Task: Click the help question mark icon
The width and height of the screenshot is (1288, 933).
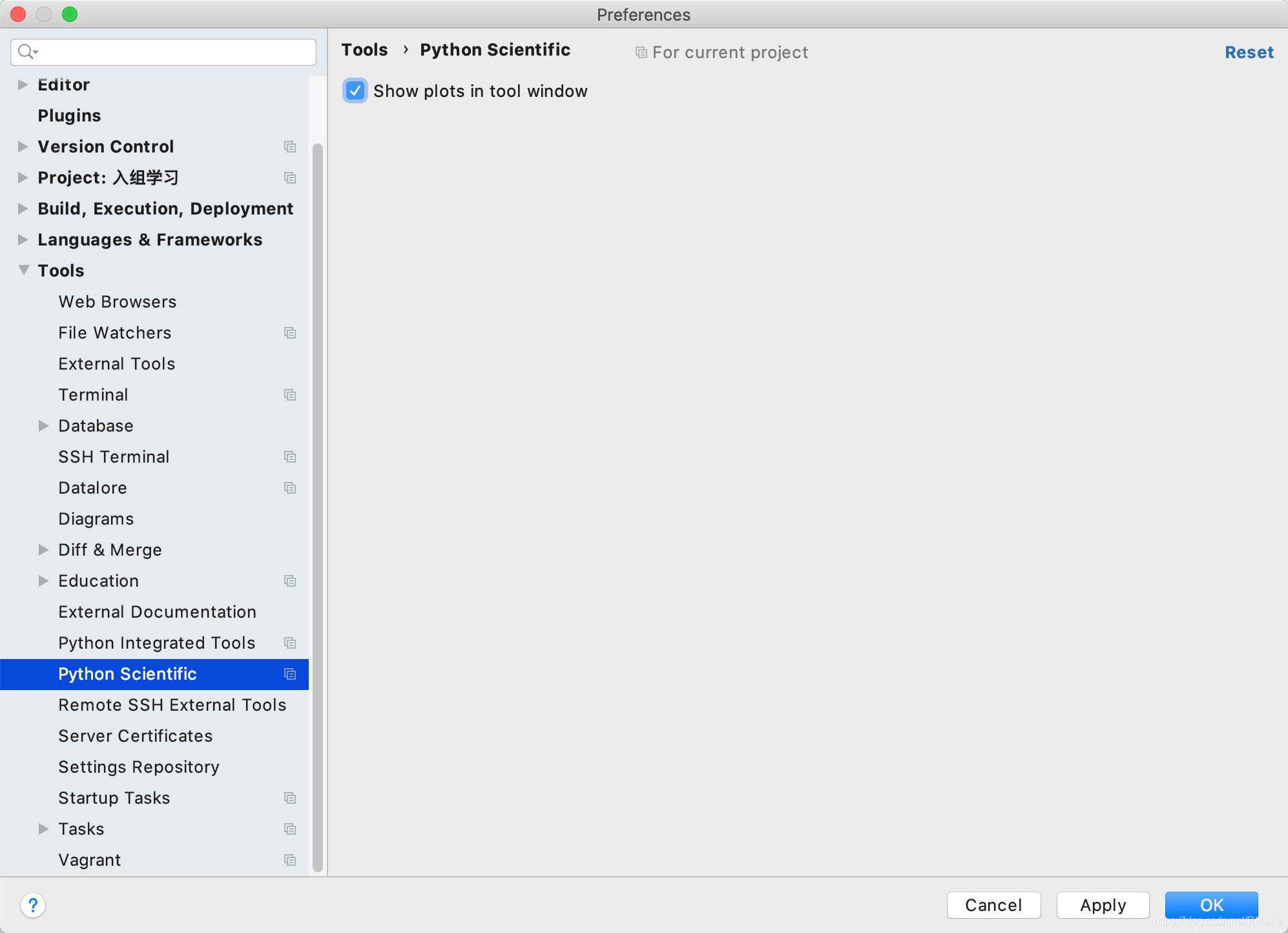Action: (33, 905)
